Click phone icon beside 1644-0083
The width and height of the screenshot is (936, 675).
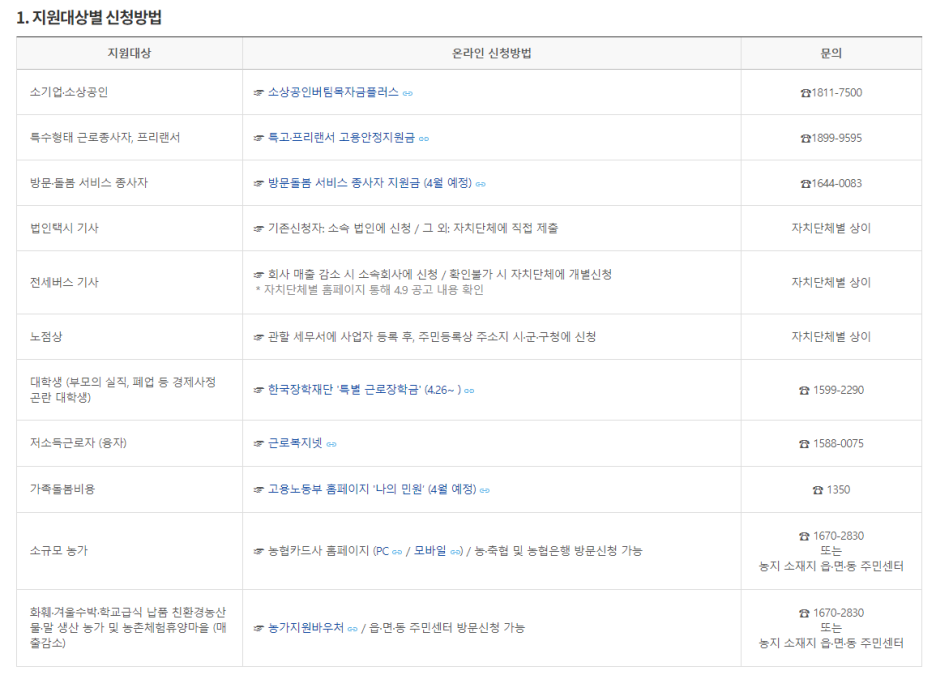(805, 183)
